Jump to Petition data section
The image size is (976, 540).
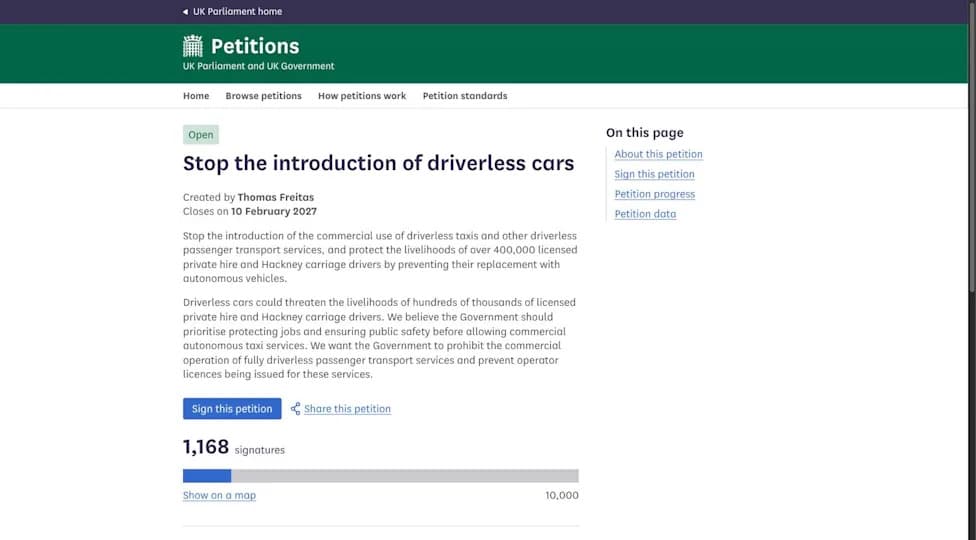pyautogui.click(x=645, y=214)
